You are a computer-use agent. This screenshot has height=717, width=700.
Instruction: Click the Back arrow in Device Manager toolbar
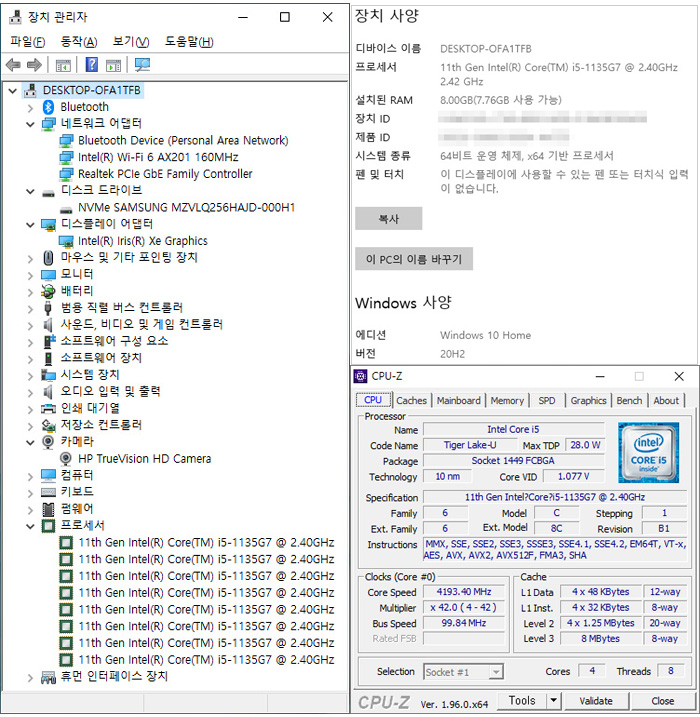coord(13,65)
